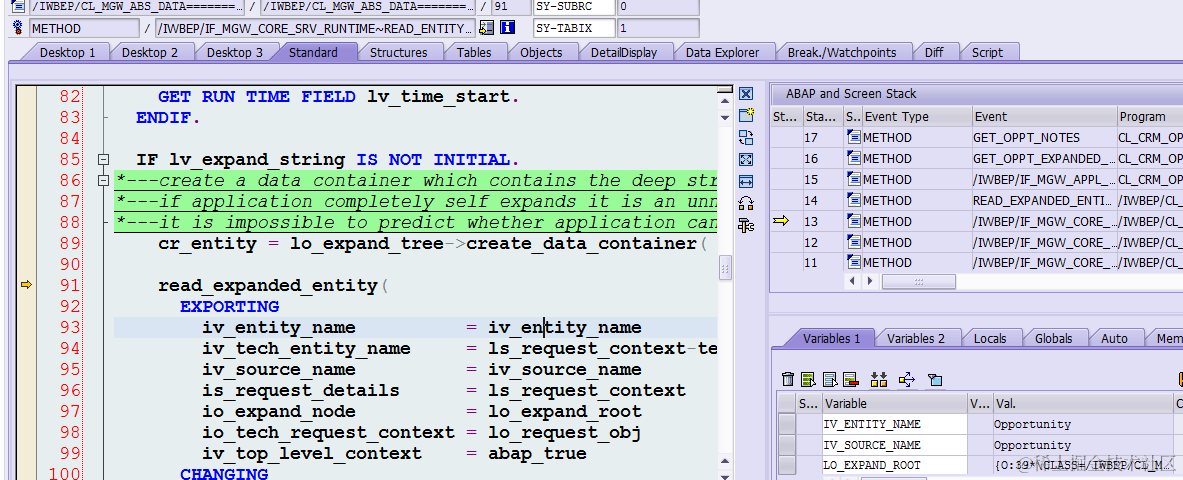Switch to Desktop 1 tab
This screenshot has height=480, width=1183.
pos(67,52)
